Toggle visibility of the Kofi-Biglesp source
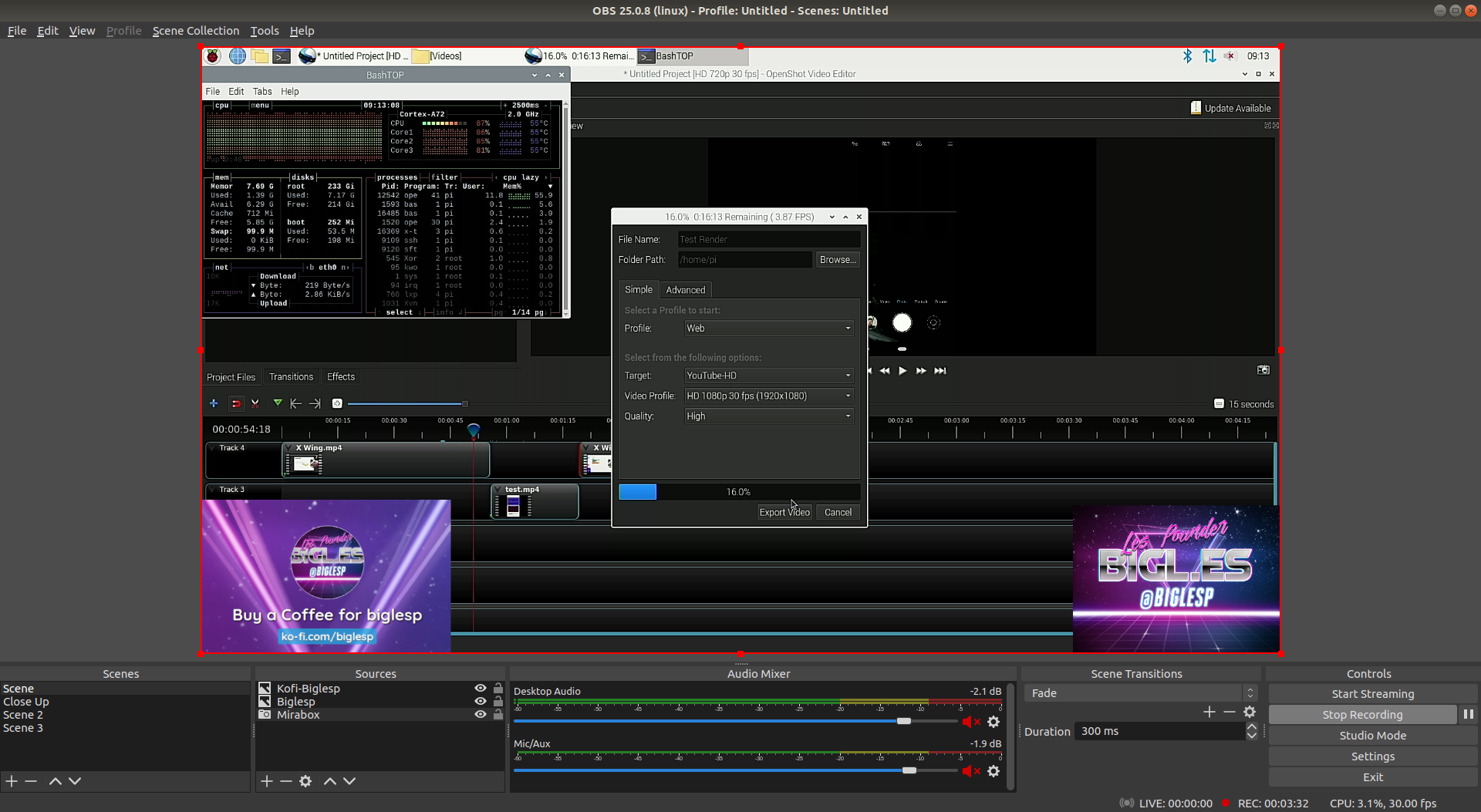Viewport: 1481px width, 812px height. 481,689
